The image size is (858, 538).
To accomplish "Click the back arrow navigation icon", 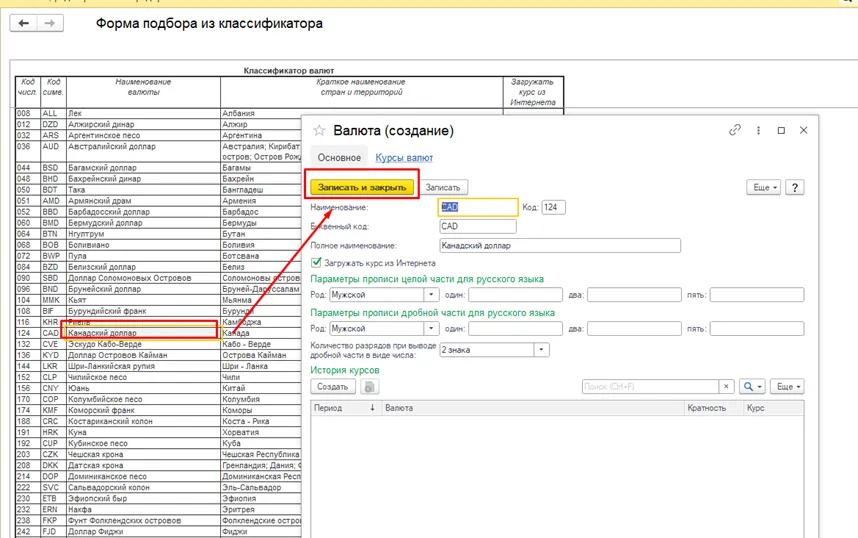I will pyautogui.click(x=24, y=23).
